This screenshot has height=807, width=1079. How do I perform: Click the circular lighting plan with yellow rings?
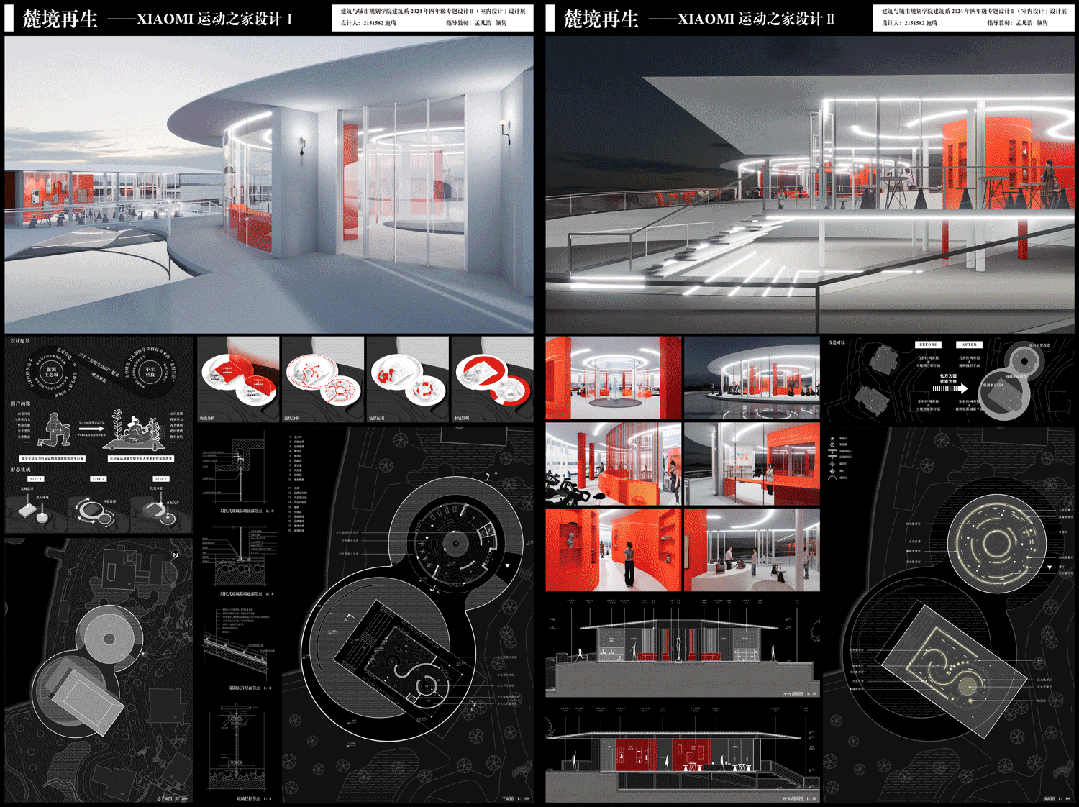click(996, 544)
